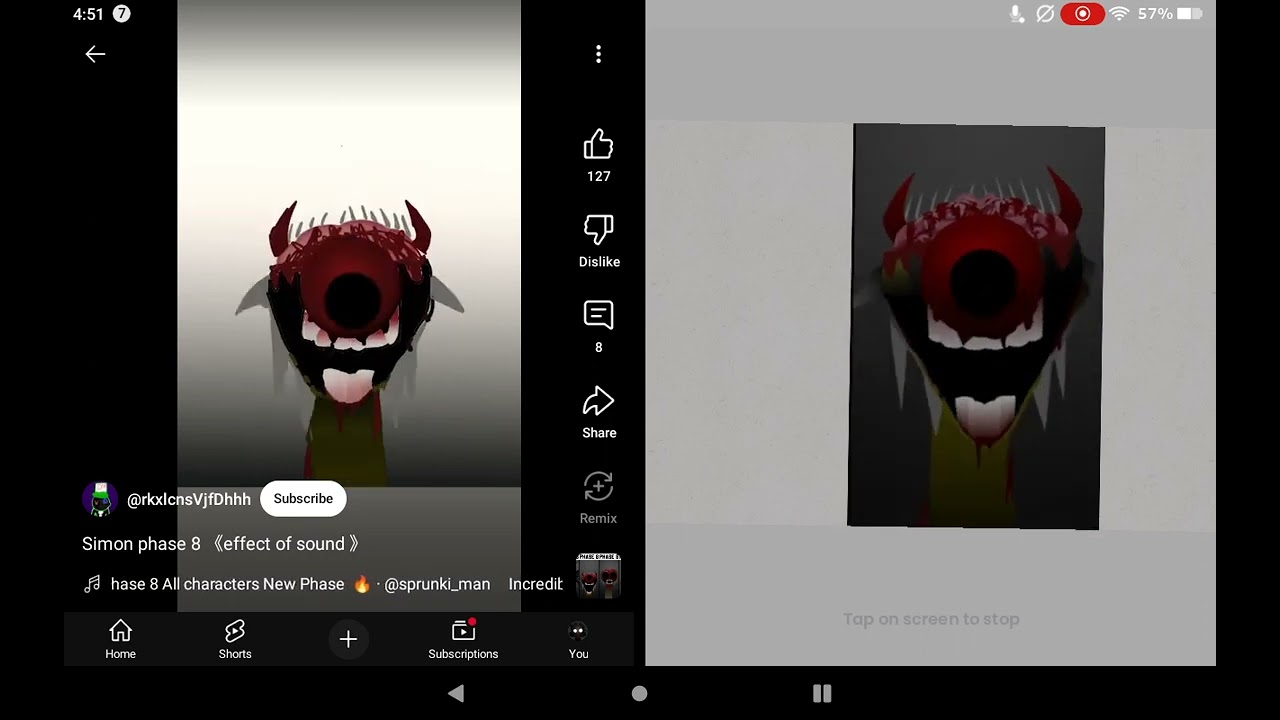Go to the Home tab

[120, 639]
